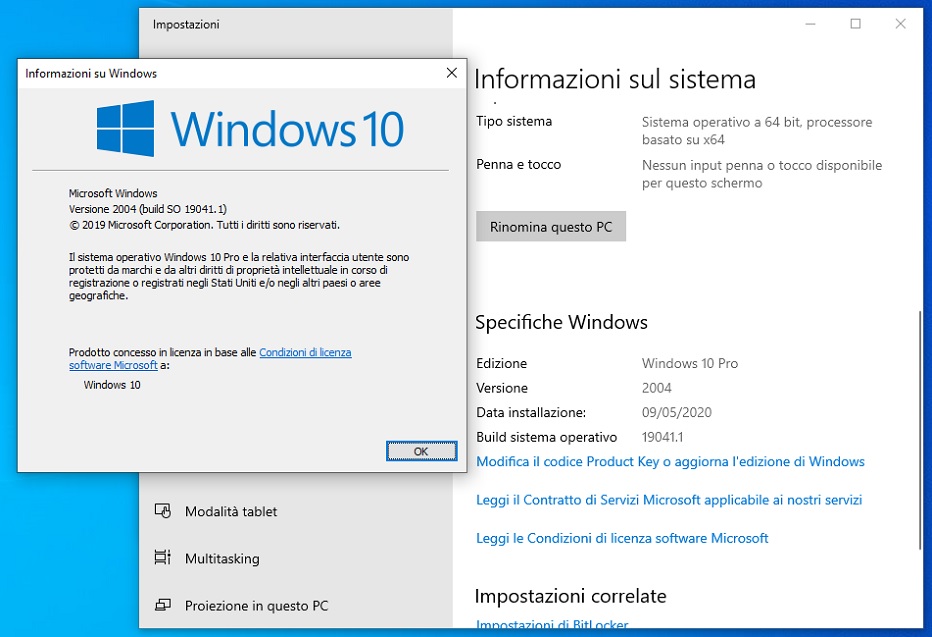The image size is (932, 637).
Task: Open Impostazioni di BitLocker link
Action: (552, 624)
